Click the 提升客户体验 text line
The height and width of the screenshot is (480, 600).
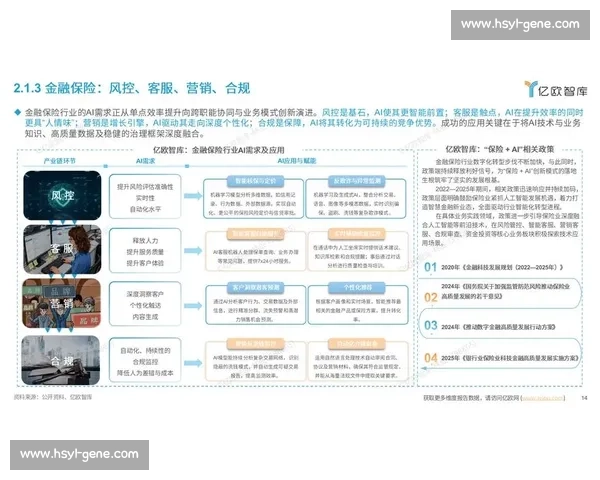pos(145,263)
